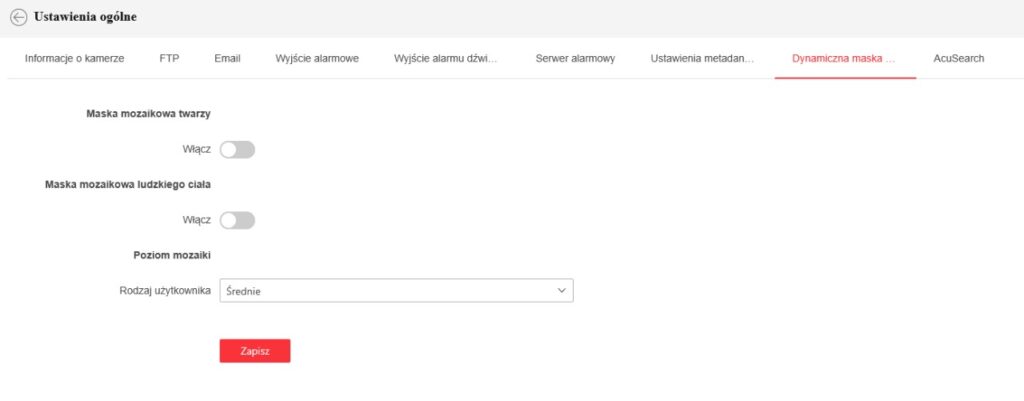Open the Informacje o kamerze tab
The width and height of the screenshot is (1024, 401).
pyautogui.click(x=74, y=58)
